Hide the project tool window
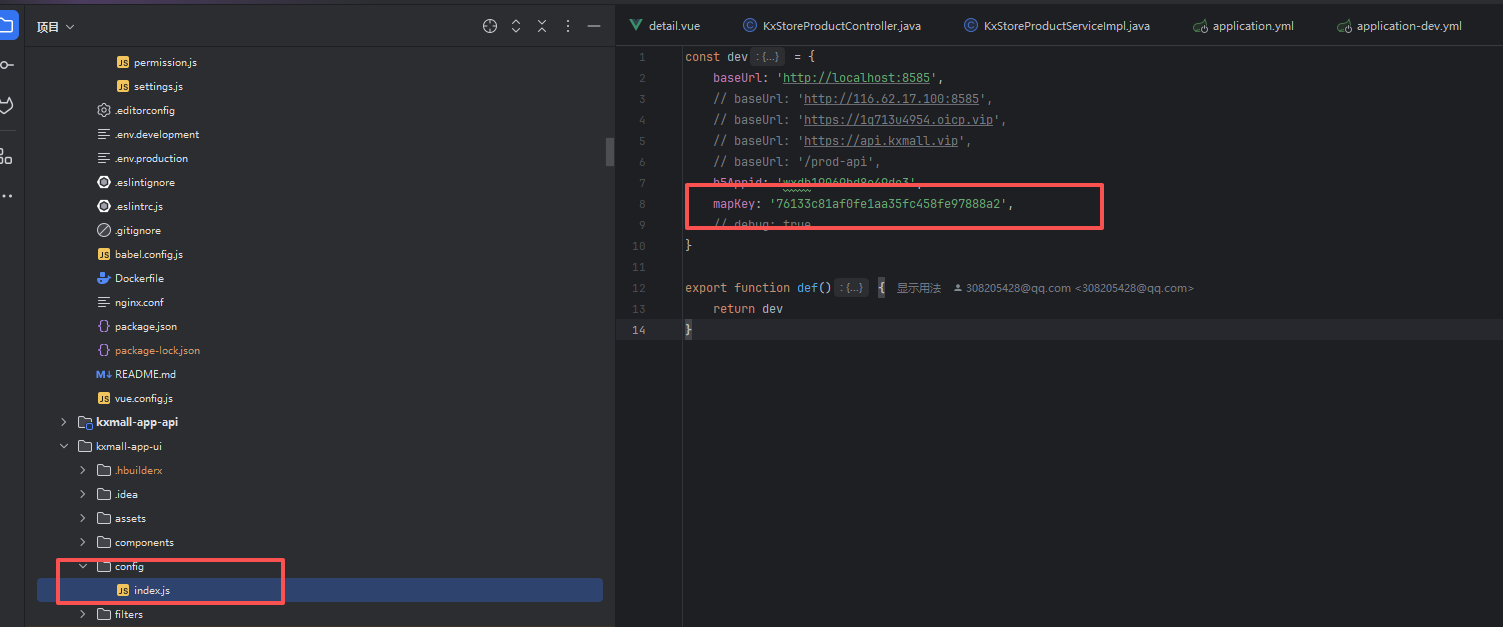This screenshot has width=1503, height=627. click(594, 26)
